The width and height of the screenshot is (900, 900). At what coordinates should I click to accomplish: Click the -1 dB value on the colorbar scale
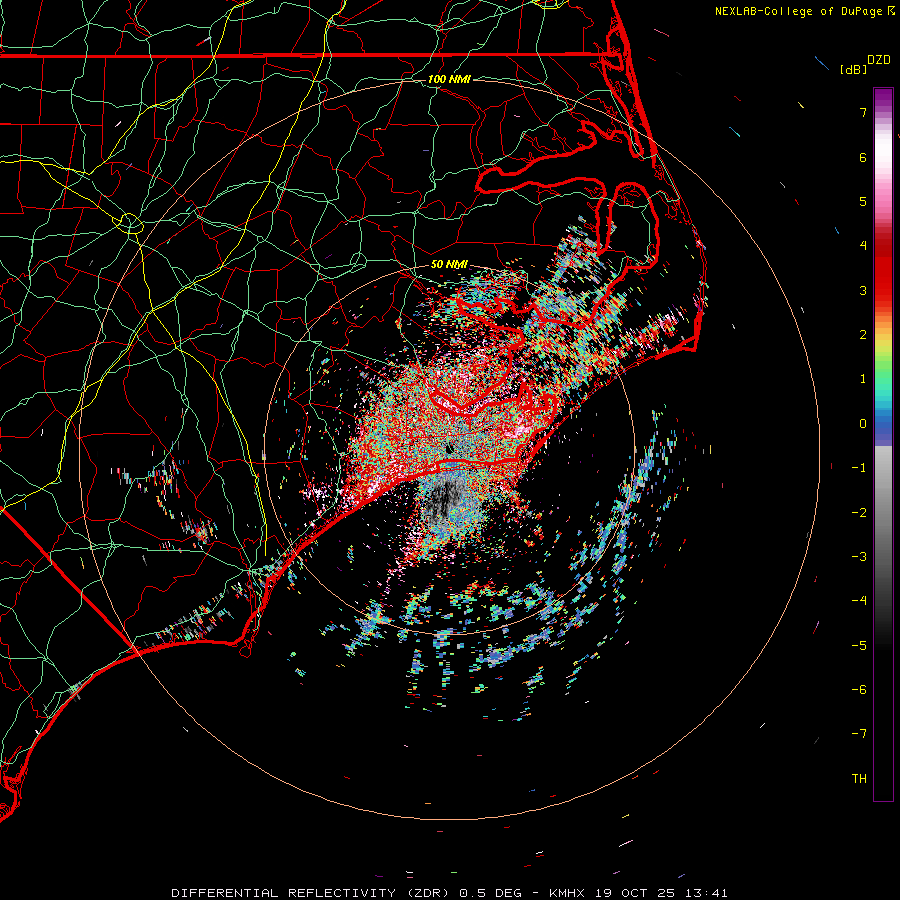coord(859,468)
